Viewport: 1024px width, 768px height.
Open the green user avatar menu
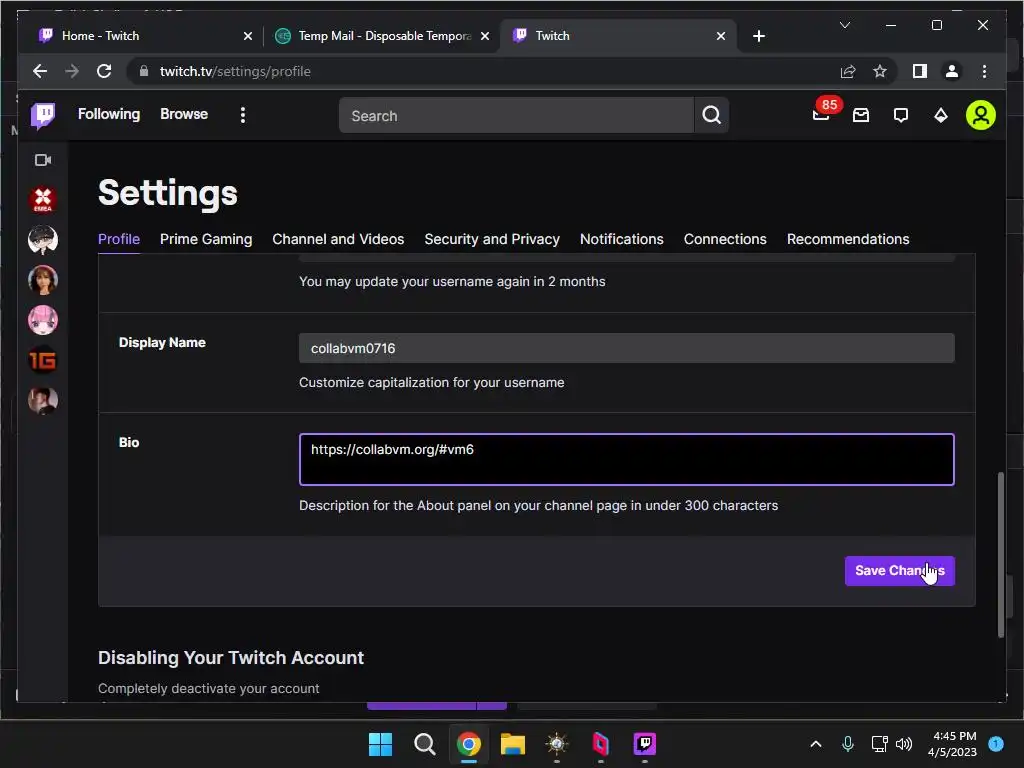[980, 115]
